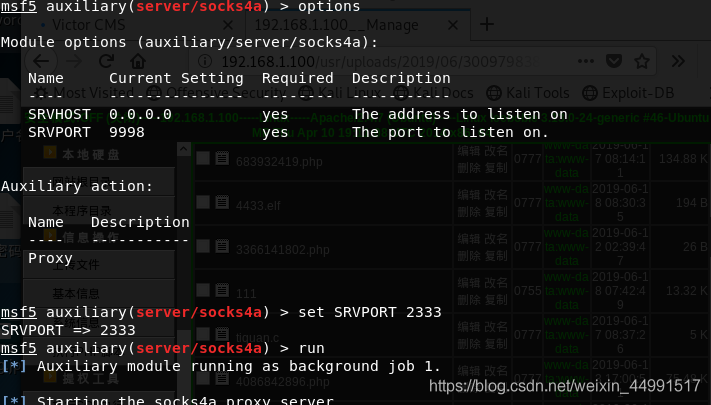
Task: Open the file 683932419.php
Action: pyautogui.click(x=279, y=162)
